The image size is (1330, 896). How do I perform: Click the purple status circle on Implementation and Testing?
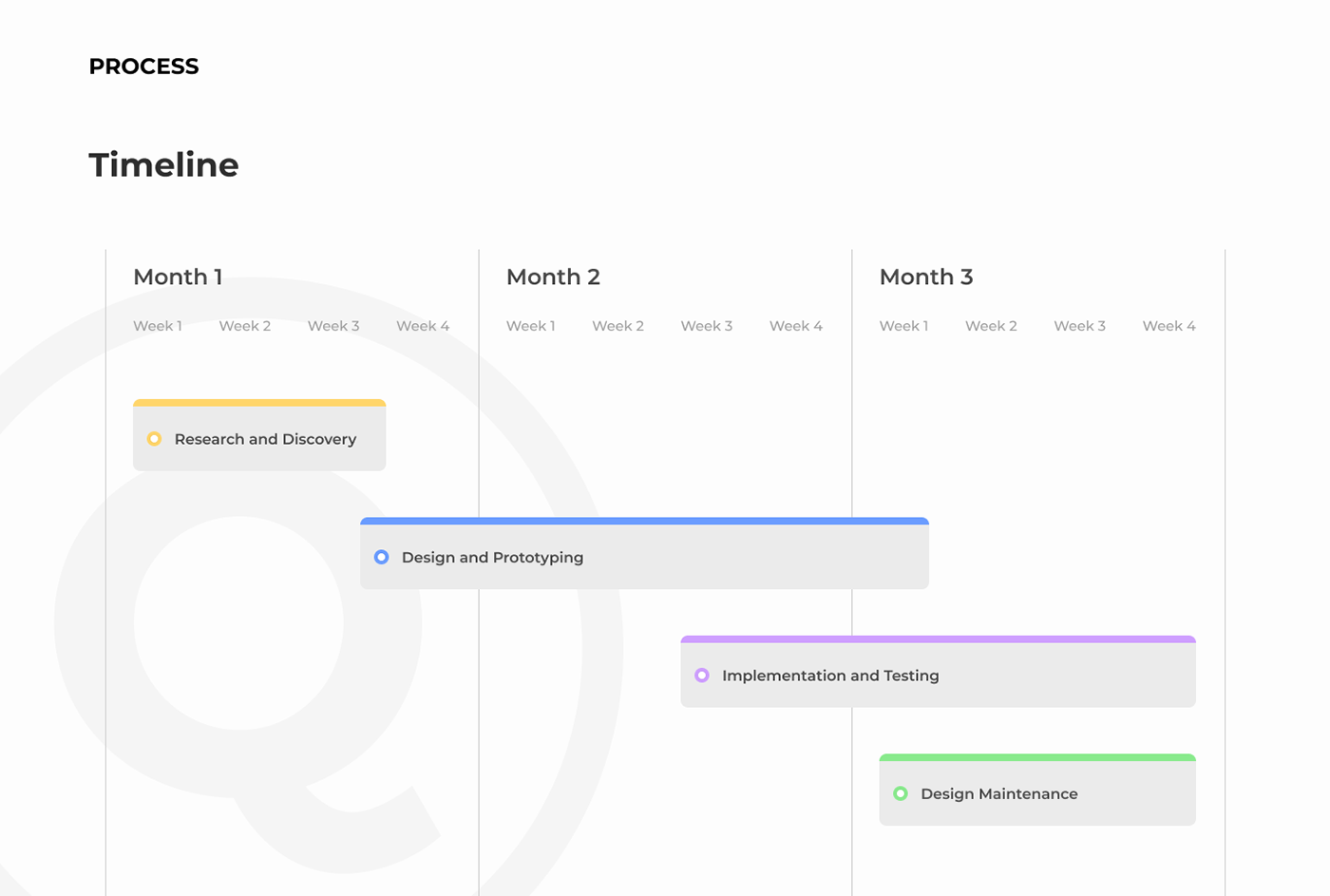tap(702, 675)
